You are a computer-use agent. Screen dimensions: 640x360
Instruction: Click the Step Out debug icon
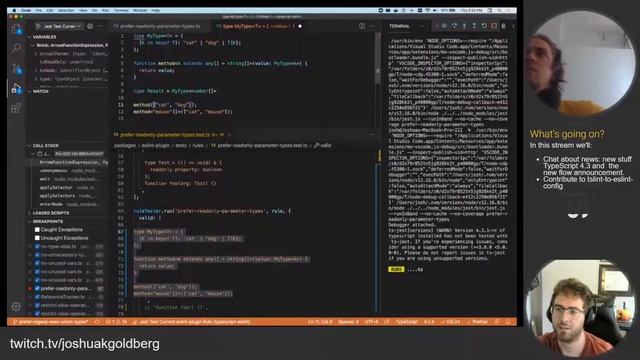tap(474, 26)
